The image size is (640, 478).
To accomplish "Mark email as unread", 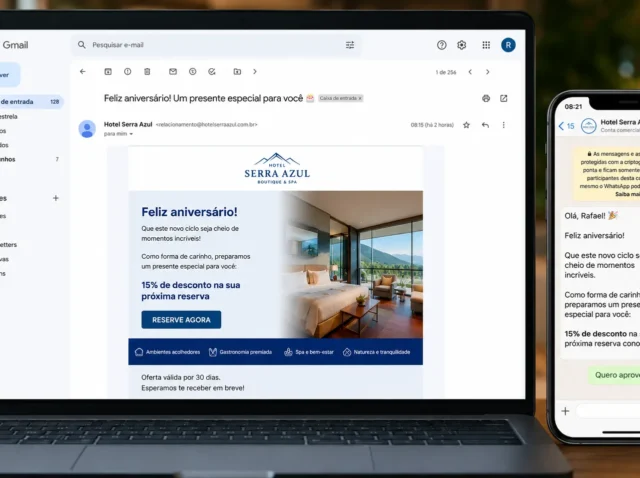I will point(173,71).
